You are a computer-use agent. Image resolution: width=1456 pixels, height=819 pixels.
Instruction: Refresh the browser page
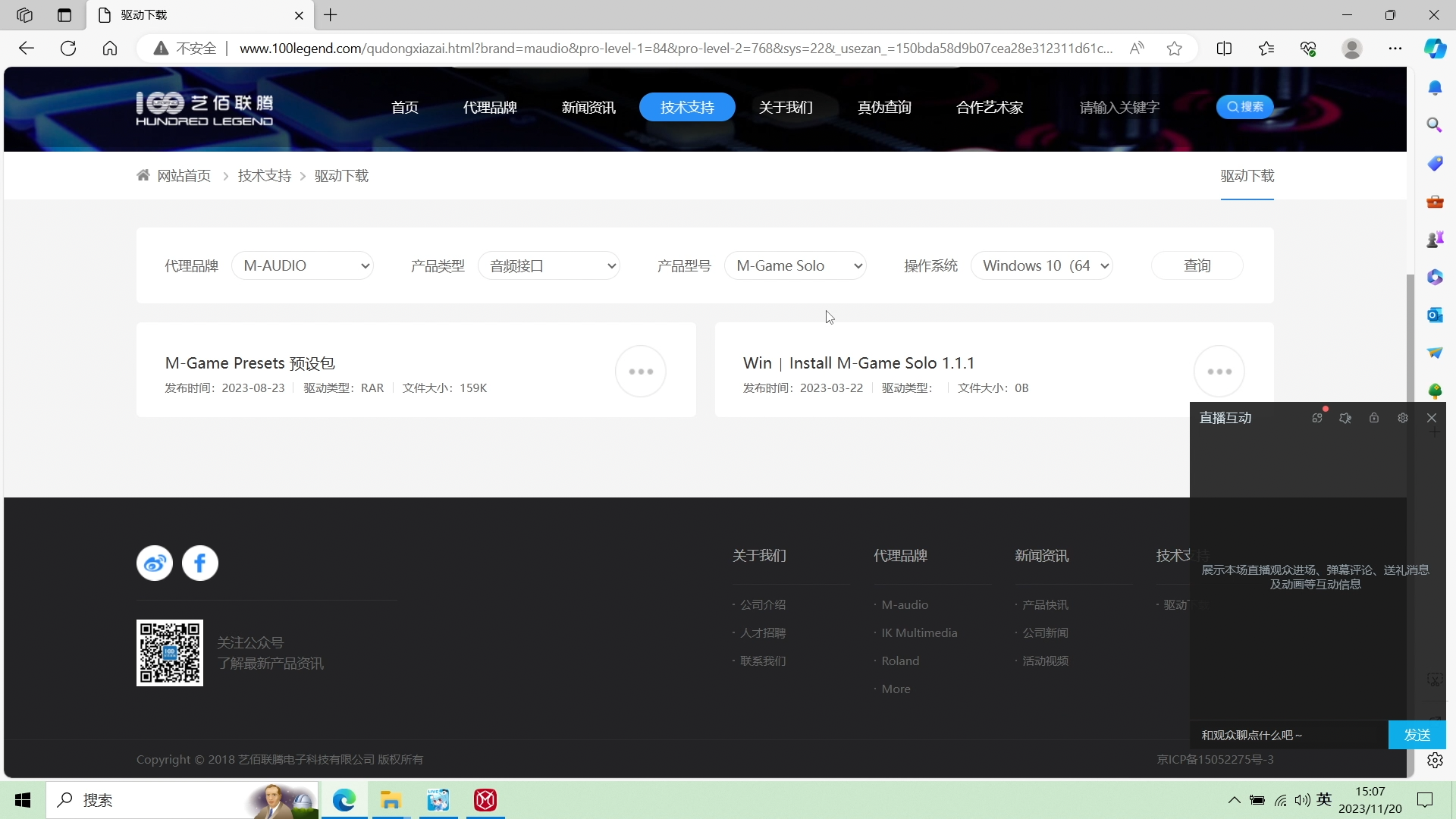(x=68, y=49)
